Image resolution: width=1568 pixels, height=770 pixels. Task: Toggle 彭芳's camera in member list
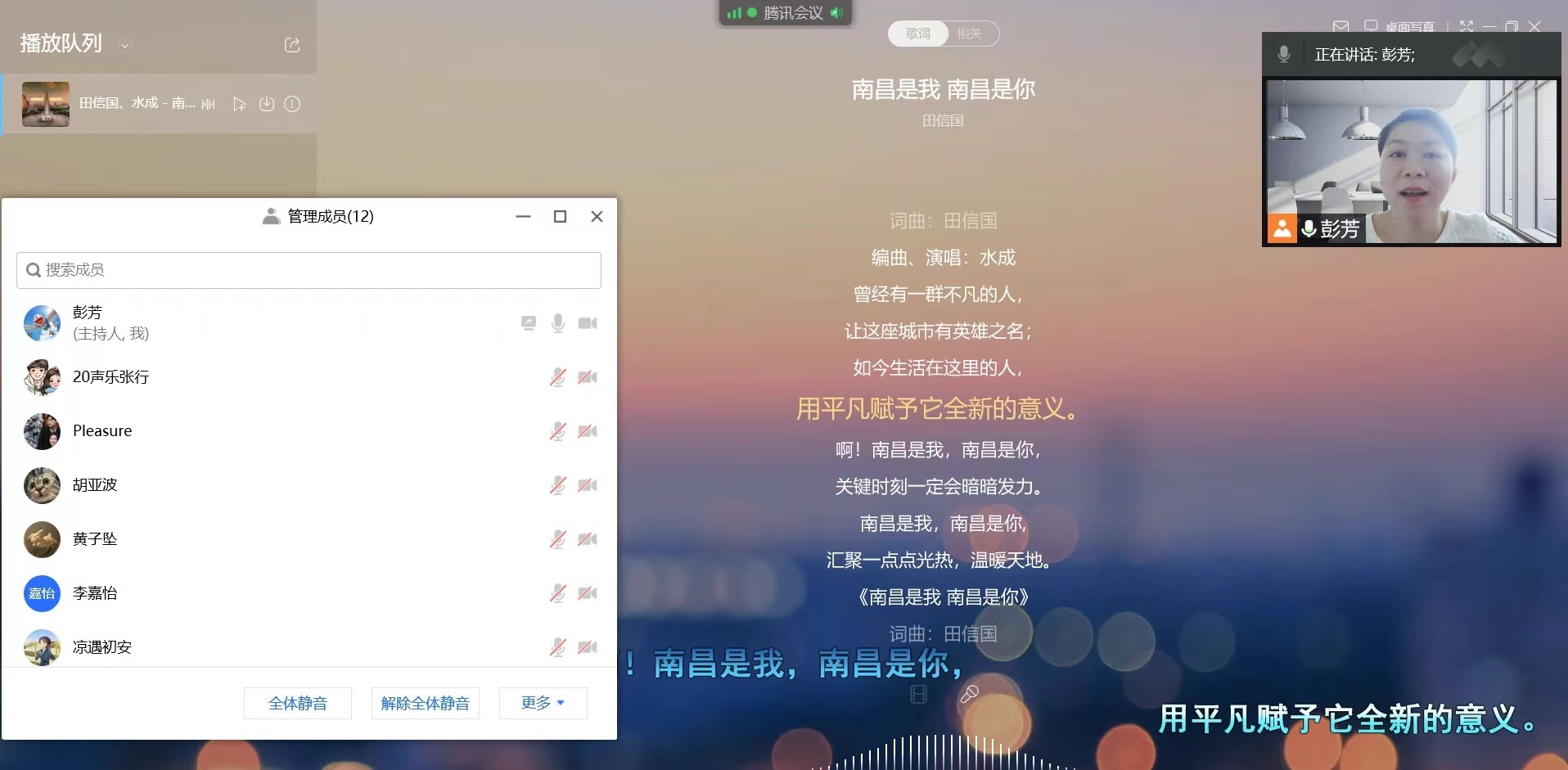pyautogui.click(x=588, y=323)
